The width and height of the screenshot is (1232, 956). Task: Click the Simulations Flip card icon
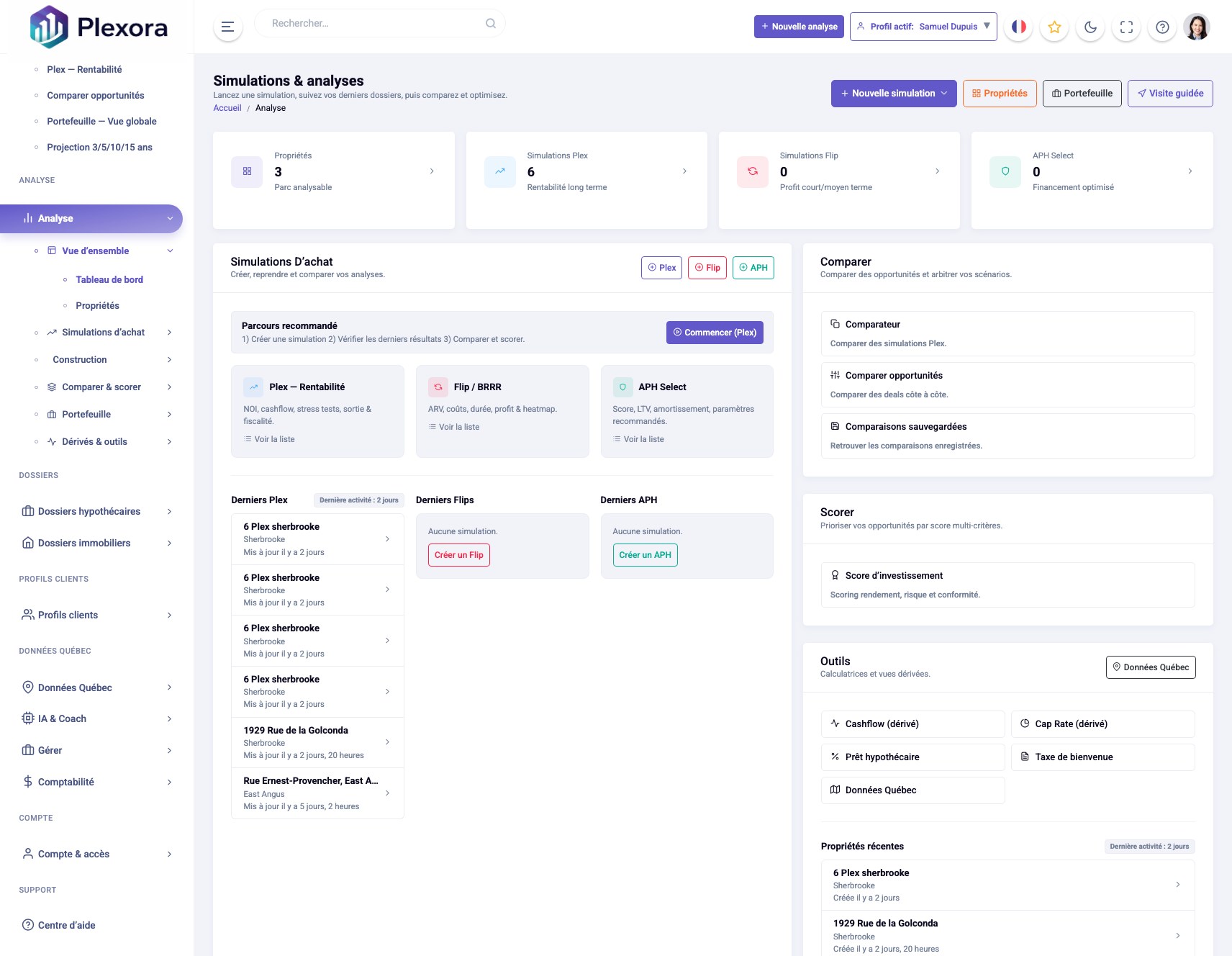click(x=752, y=171)
